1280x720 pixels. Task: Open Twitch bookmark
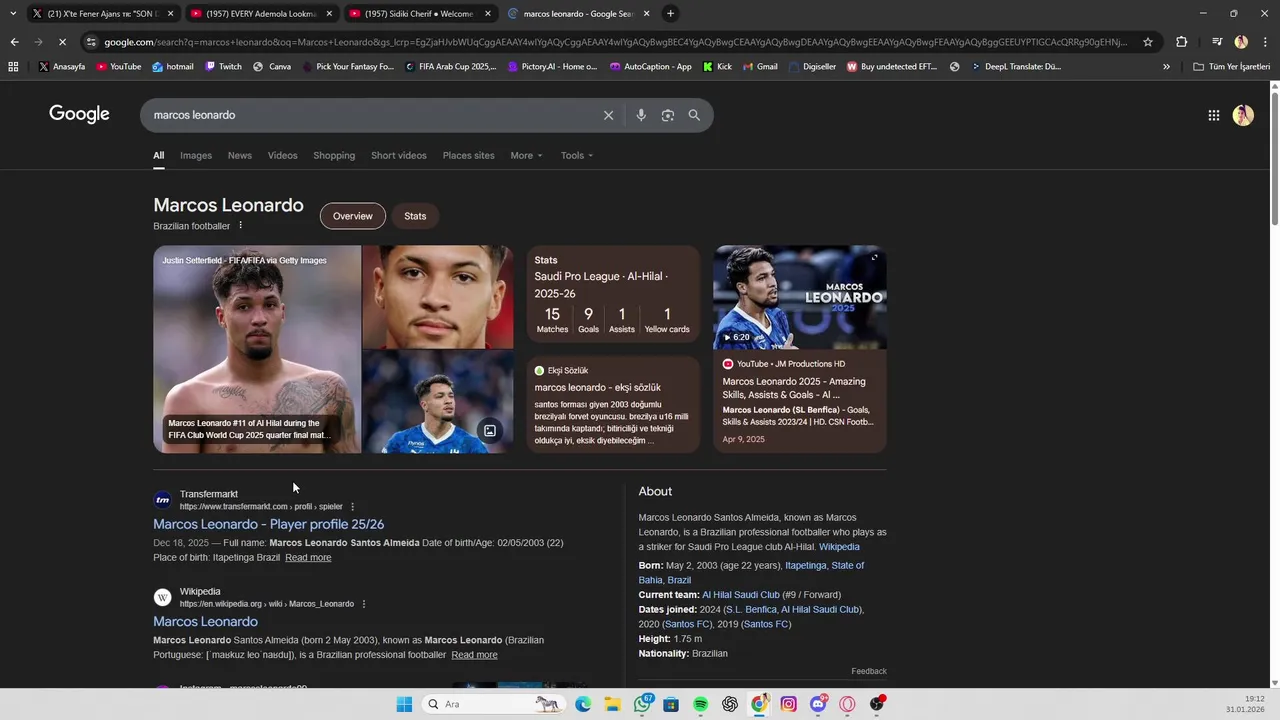pyautogui.click(x=223, y=67)
